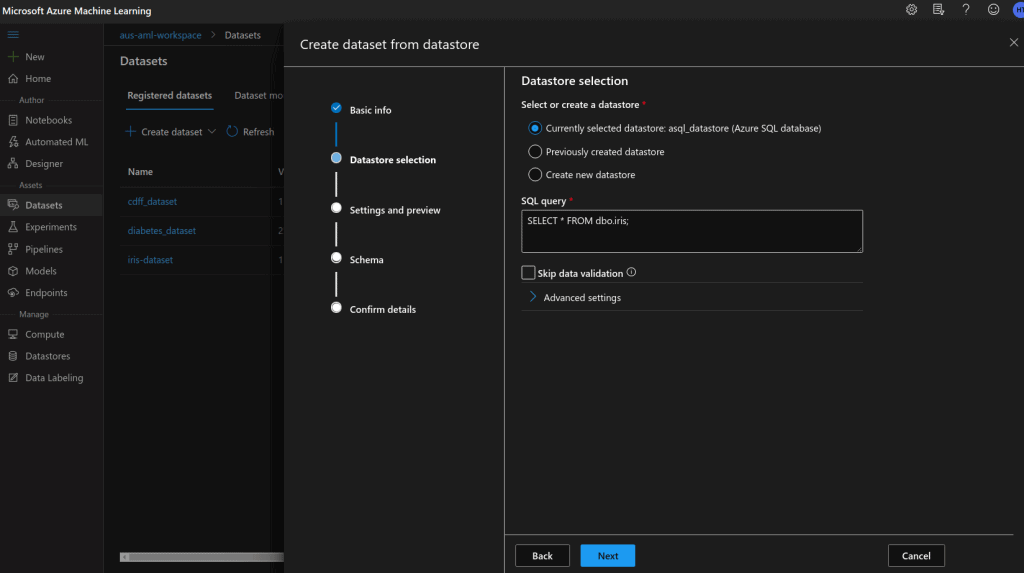Open the settings gear icon
The height and width of the screenshot is (573, 1024).
click(x=911, y=10)
